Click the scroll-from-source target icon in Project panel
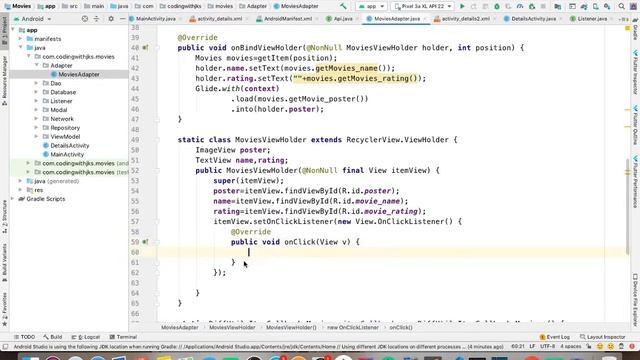The height and width of the screenshot is (360, 640). 84,19
